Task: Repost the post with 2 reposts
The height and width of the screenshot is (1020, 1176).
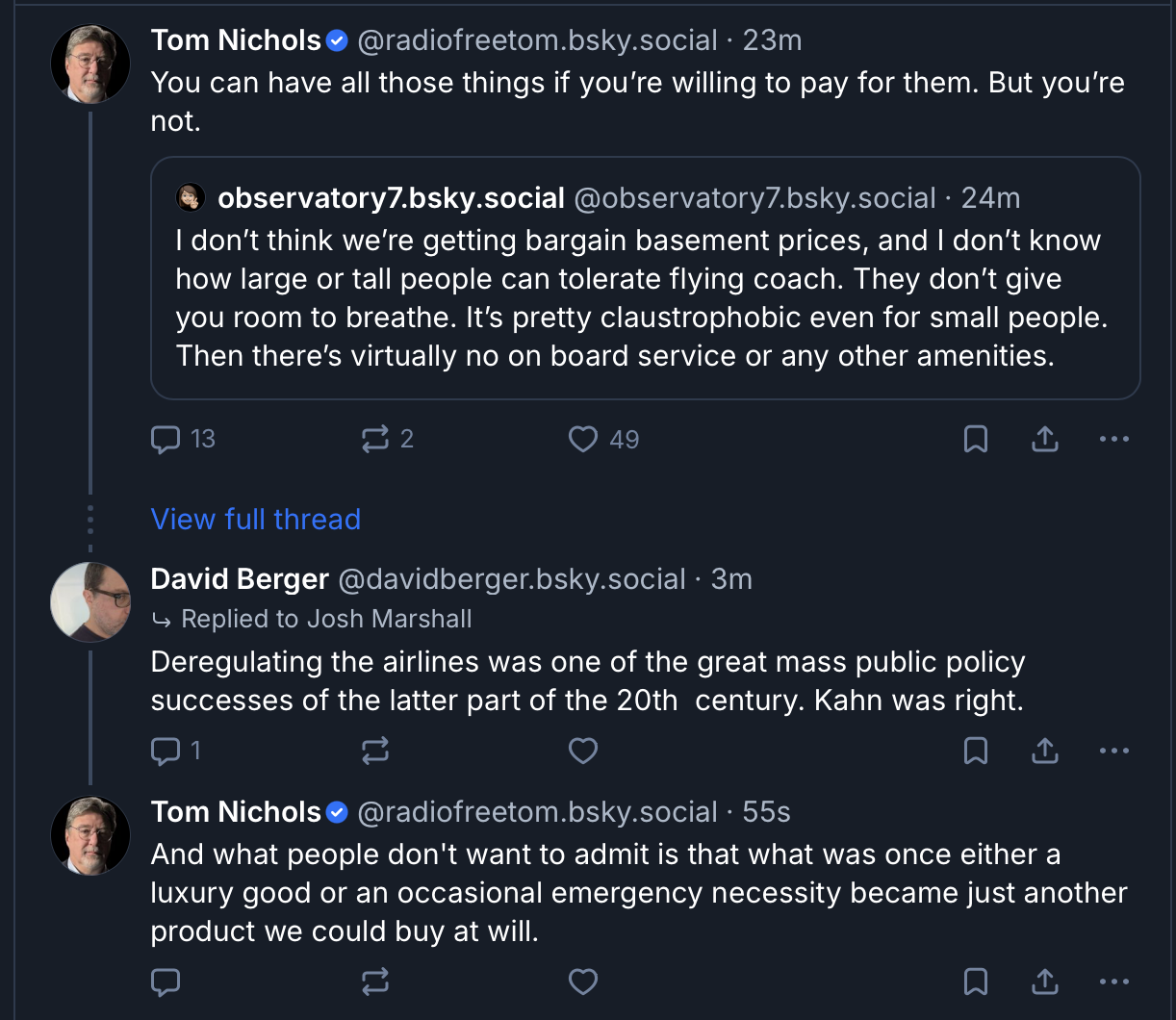Action: 374,440
